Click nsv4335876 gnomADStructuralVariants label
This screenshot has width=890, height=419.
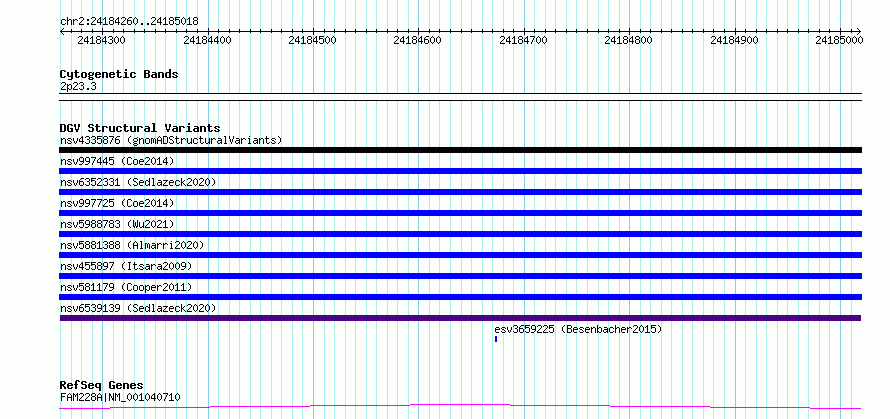pyautogui.click(x=171, y=140)
